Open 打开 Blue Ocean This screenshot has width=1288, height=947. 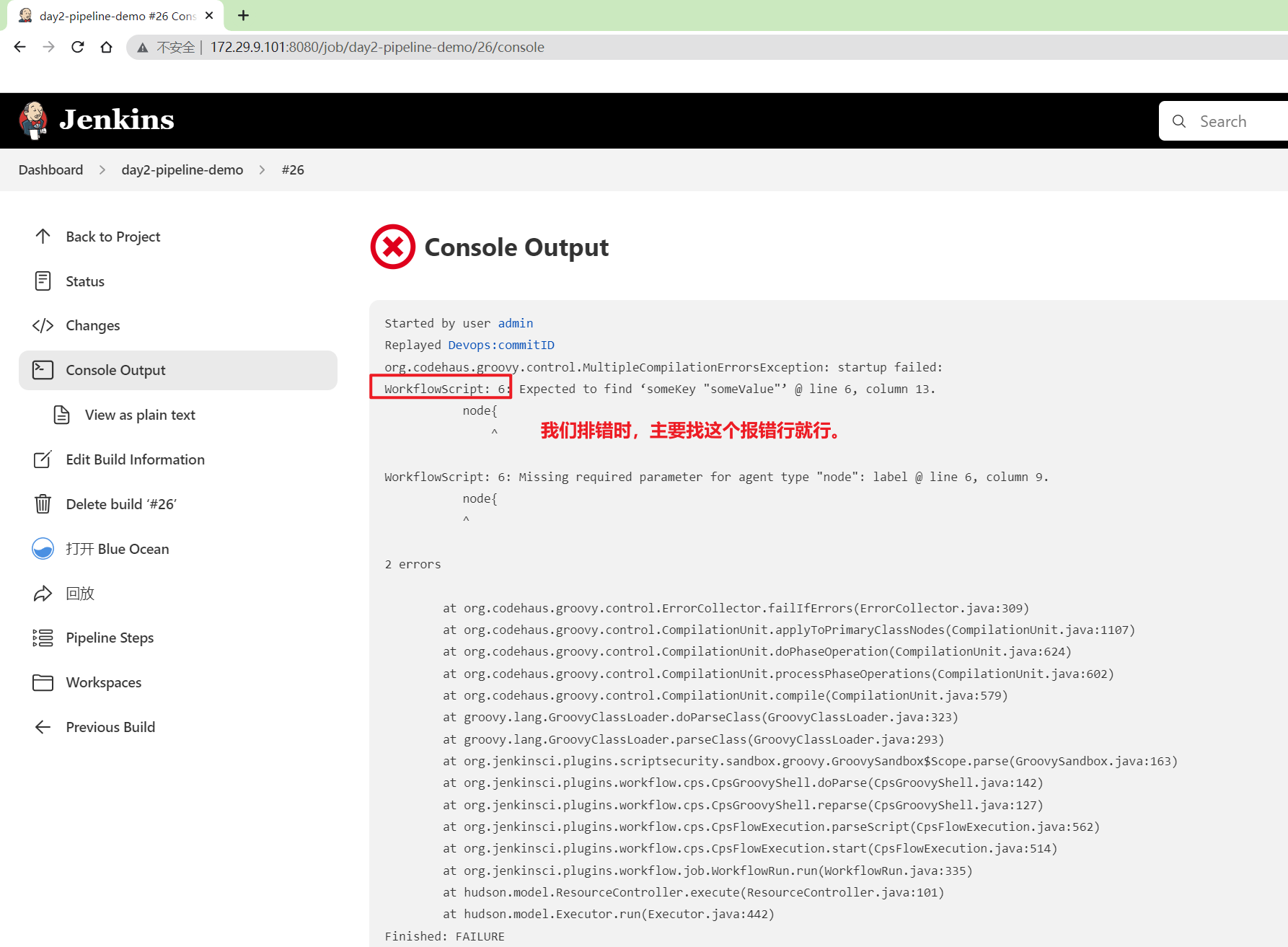[x=178, y=549]
